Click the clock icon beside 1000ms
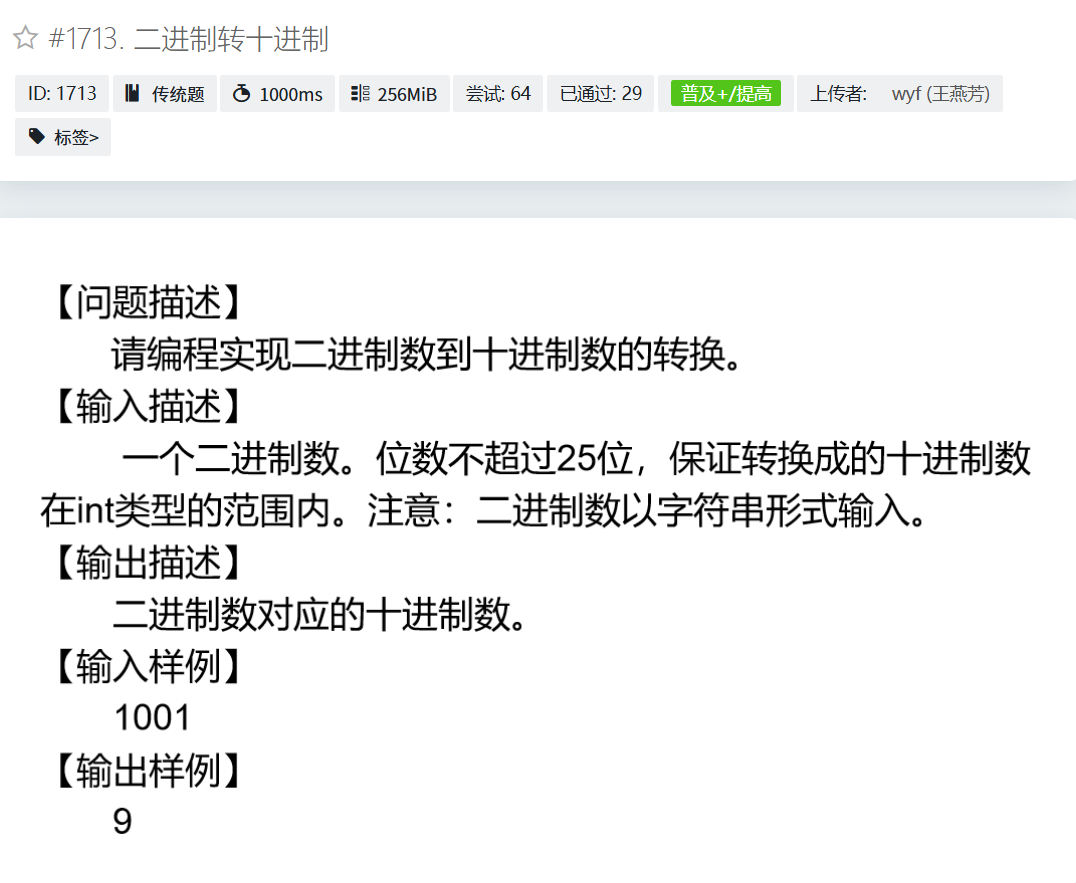This screenshot has width=1076, height=883. [x=241, y=94]
